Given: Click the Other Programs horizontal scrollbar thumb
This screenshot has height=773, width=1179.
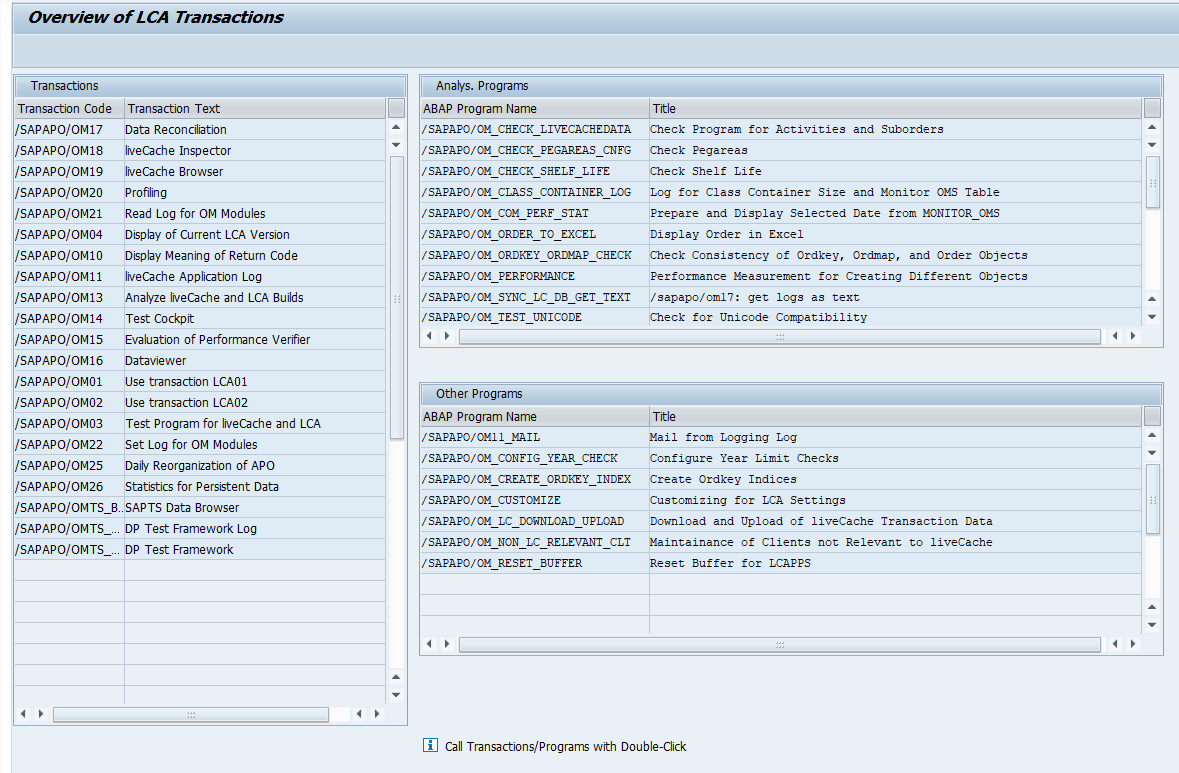Looking at the screenshot, I should click(x=779, y=645).
